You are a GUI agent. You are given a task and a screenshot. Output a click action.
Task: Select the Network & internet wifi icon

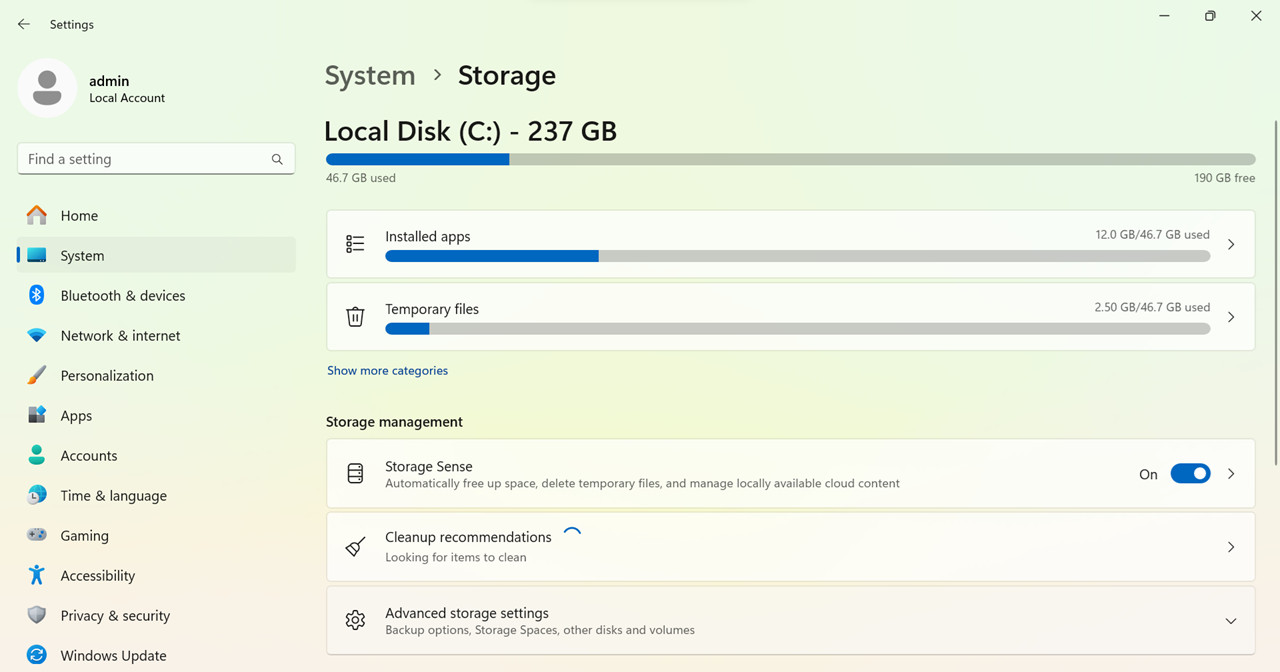tap(37, 336)
